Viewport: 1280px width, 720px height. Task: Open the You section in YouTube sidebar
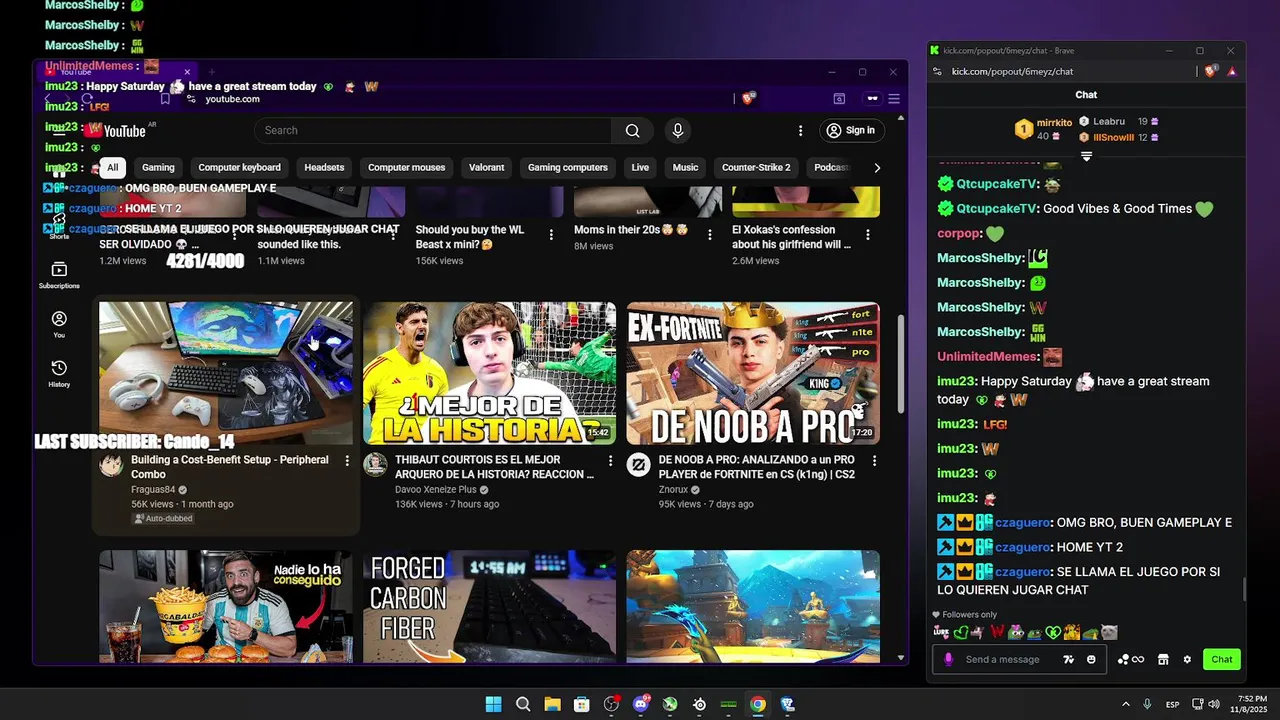(59, 324)
